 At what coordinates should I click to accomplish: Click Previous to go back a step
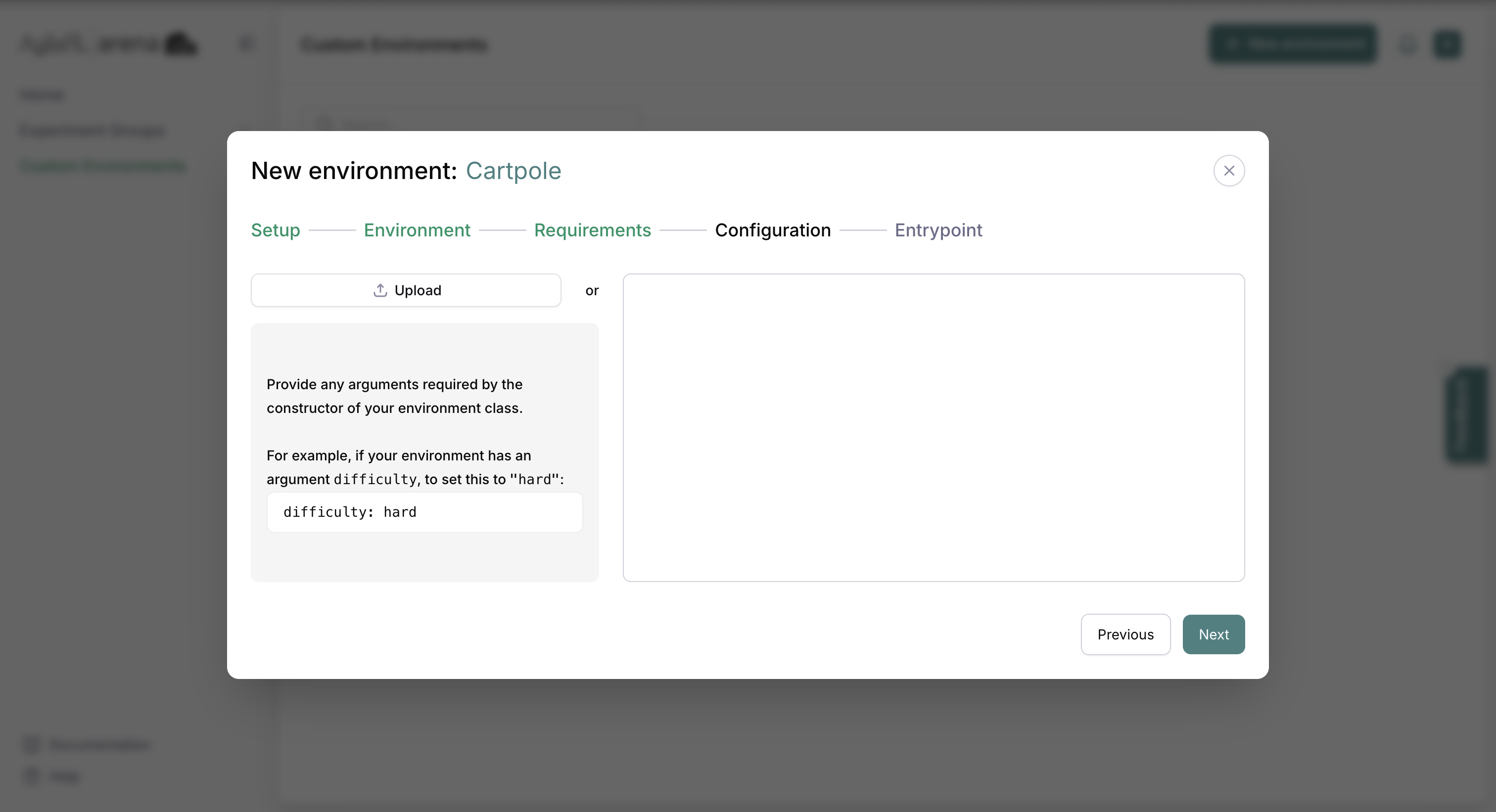click(1125, 634)
